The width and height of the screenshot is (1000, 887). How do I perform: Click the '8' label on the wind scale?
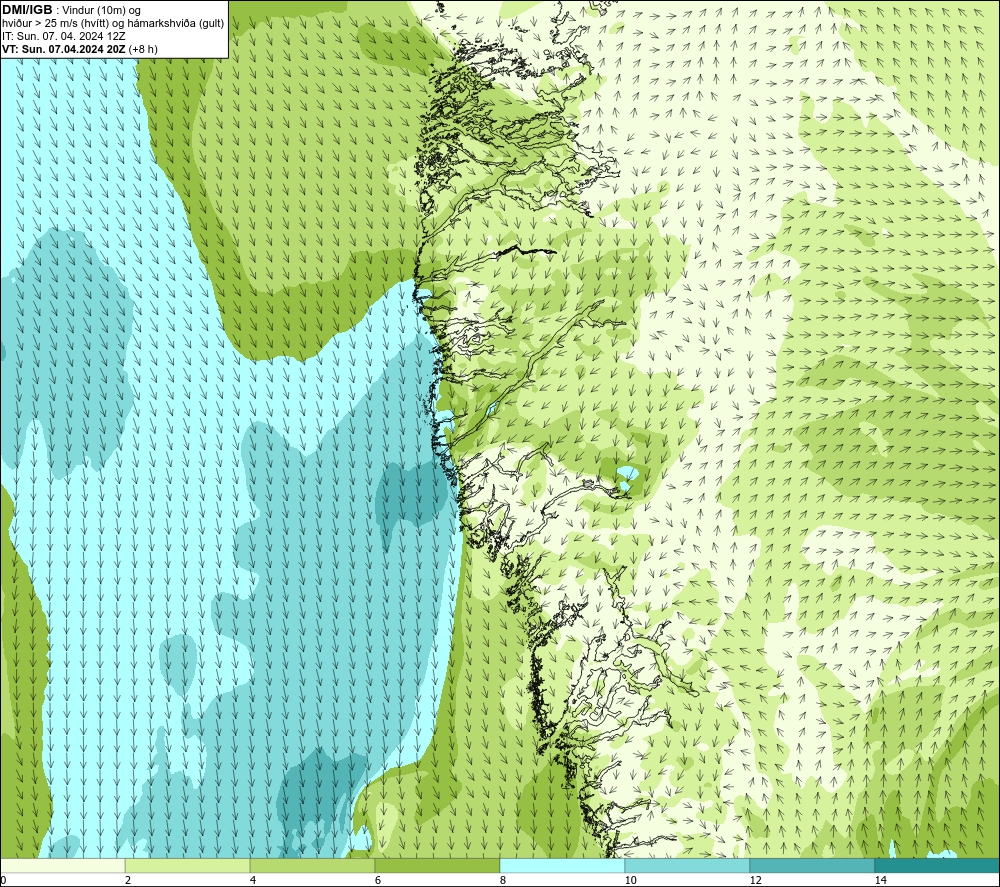click(x=503, y=880)
